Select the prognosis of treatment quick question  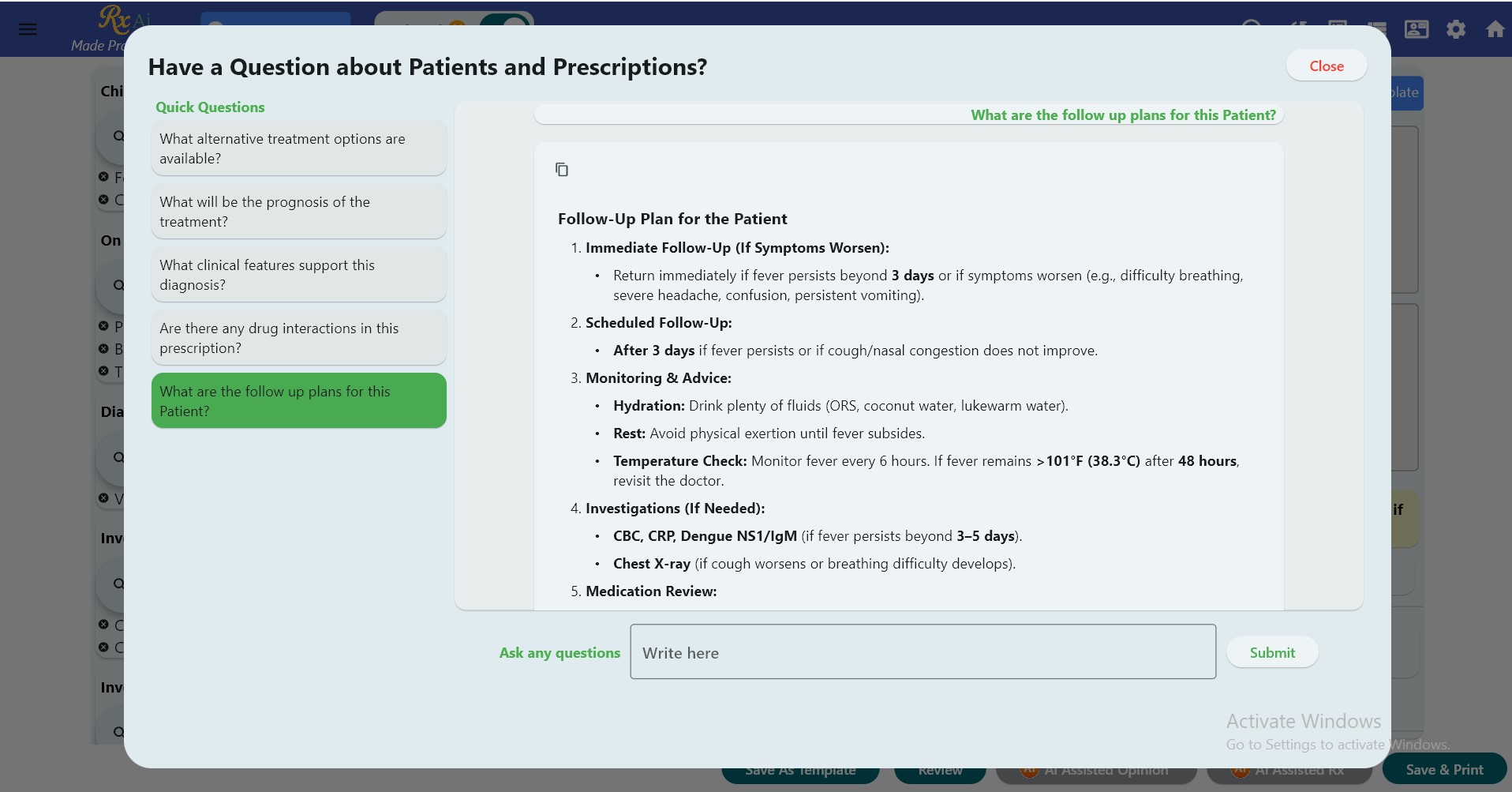coord(298,212)
